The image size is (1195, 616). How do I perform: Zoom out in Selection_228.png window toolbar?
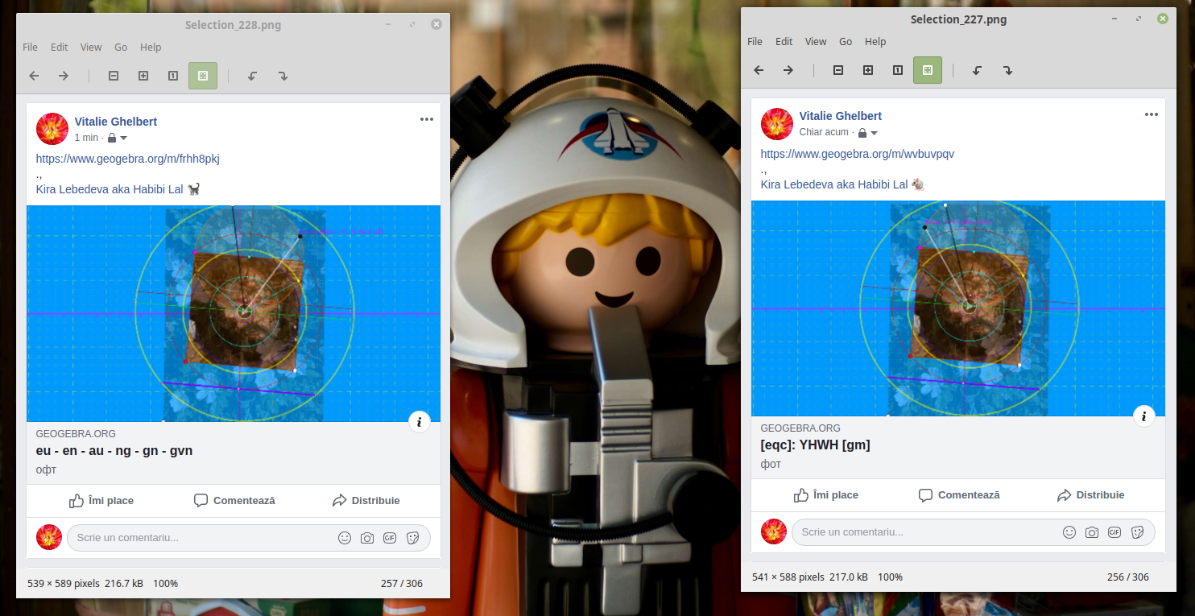click(114, 75)
